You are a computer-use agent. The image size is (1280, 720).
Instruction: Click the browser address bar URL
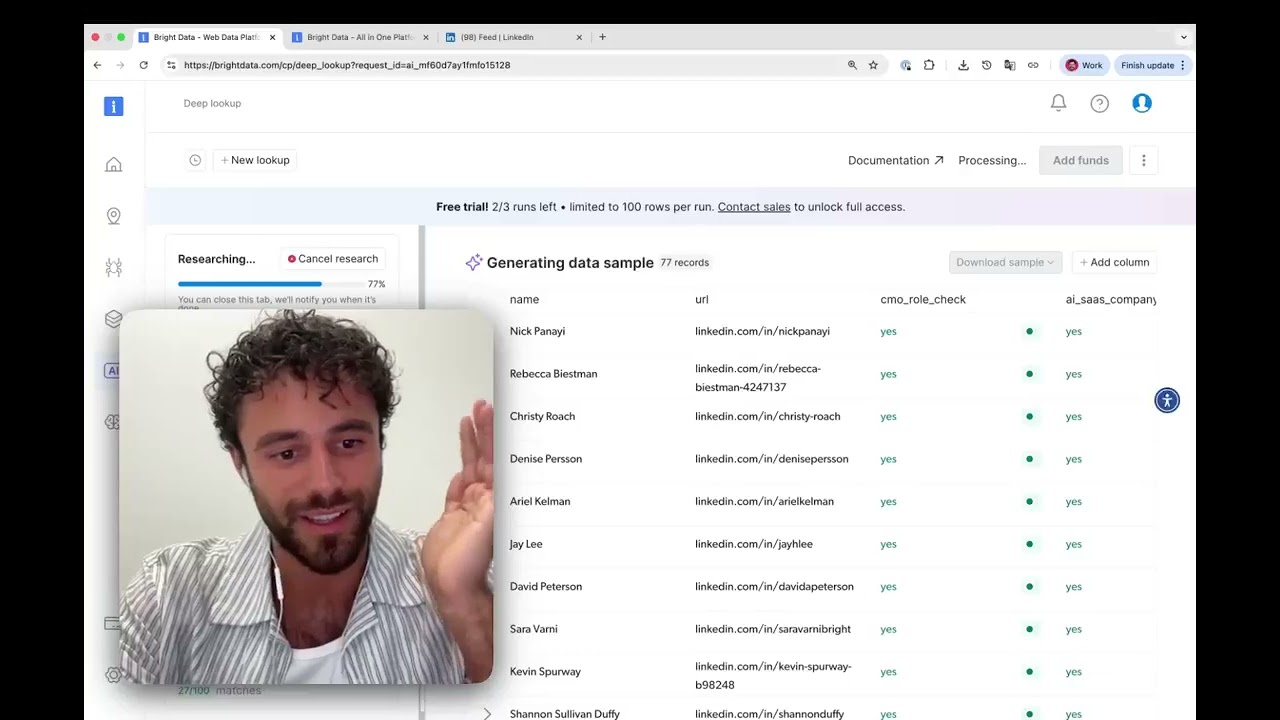[x=347, y=65]
